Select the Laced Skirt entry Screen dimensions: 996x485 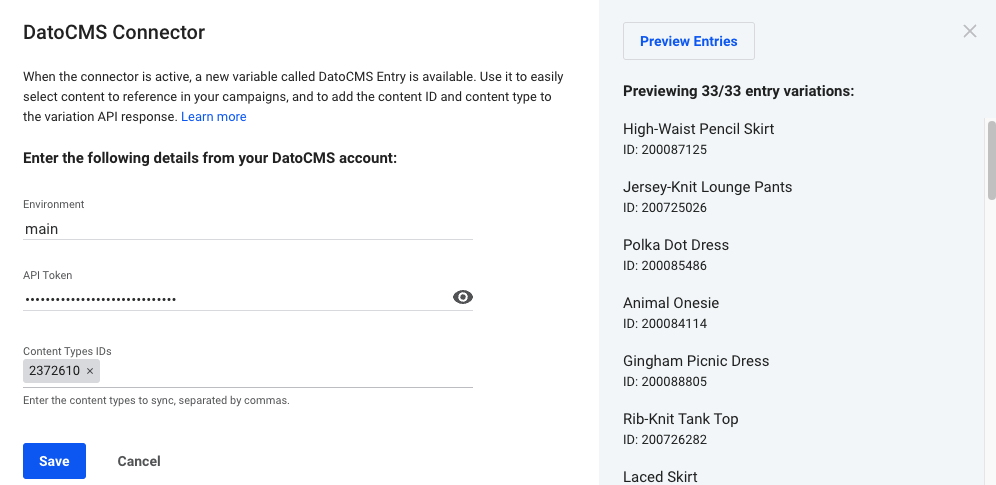[660, 477]
